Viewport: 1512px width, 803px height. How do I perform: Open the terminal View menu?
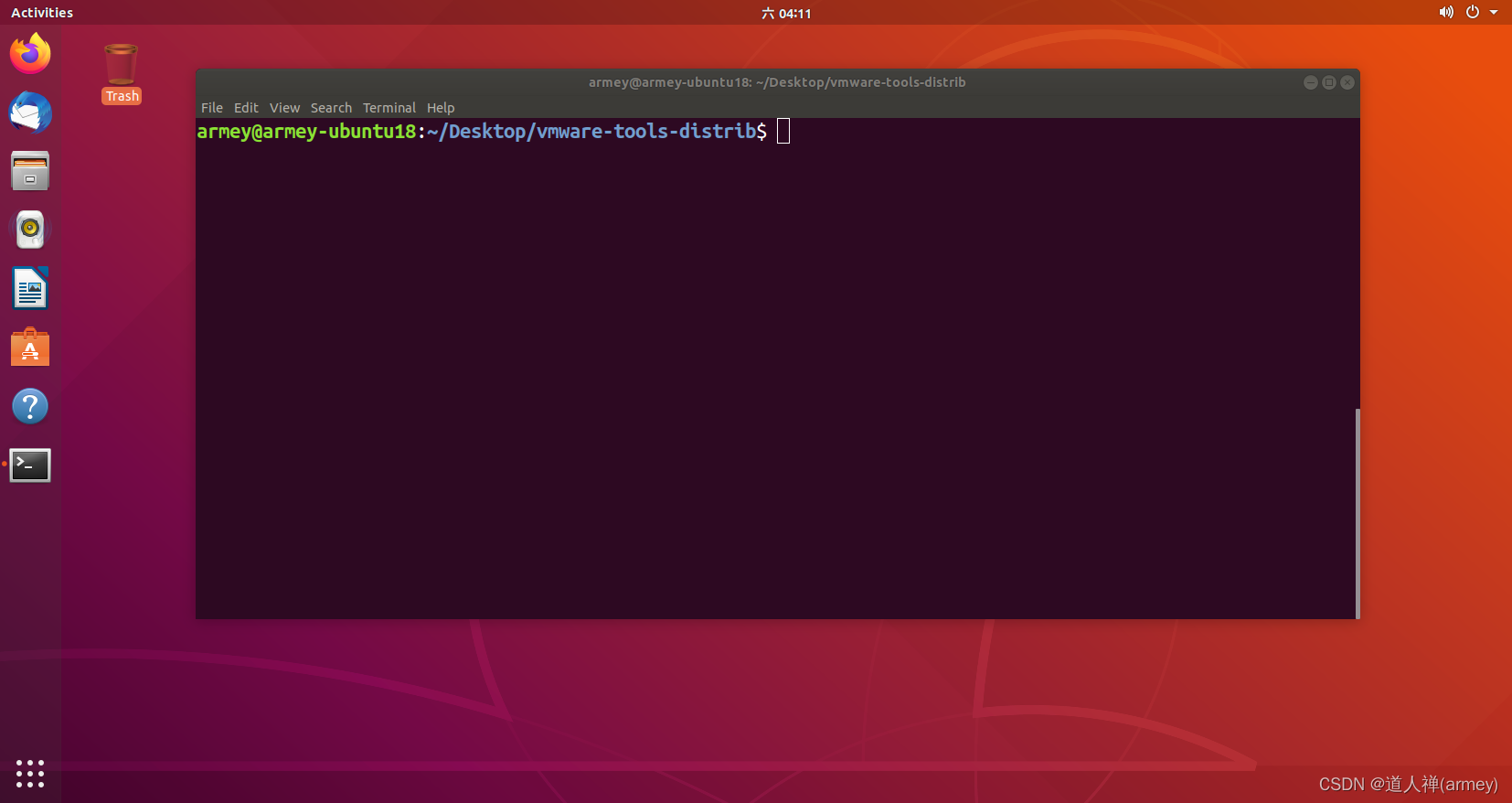(284, 108)
